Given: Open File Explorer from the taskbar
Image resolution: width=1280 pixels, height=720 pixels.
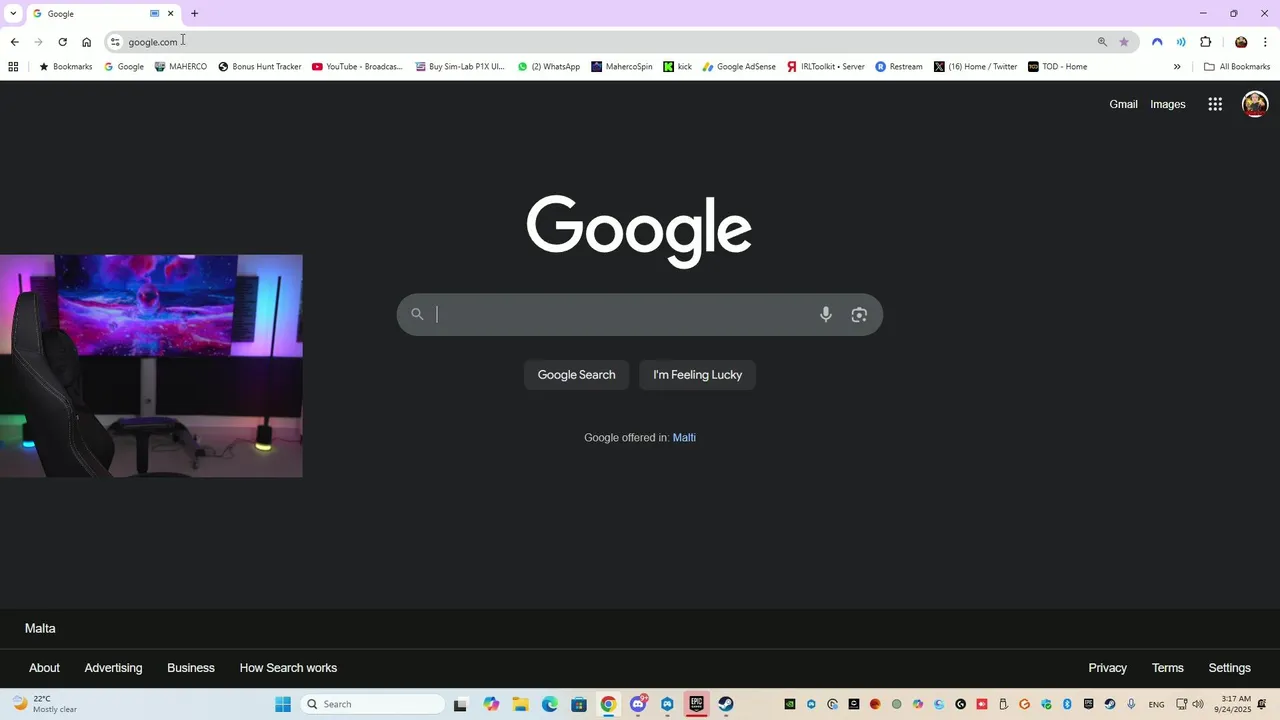Looking at the screenshot, I should [520, 704].
